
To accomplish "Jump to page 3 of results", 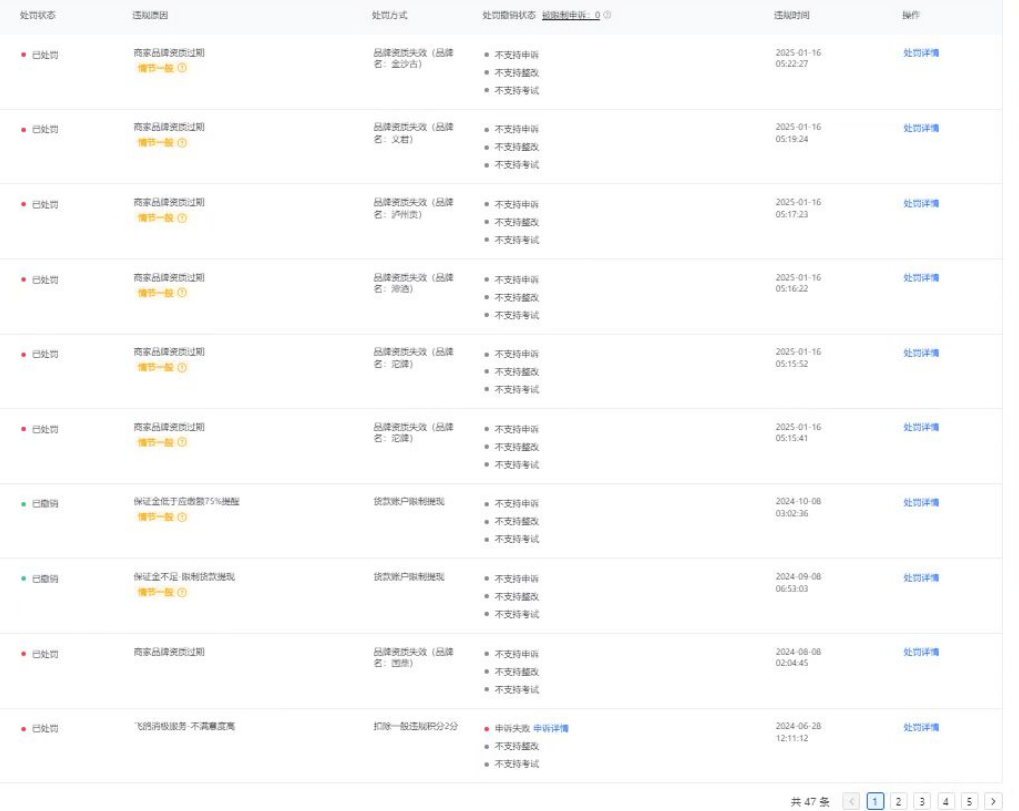I will (922, 801).
